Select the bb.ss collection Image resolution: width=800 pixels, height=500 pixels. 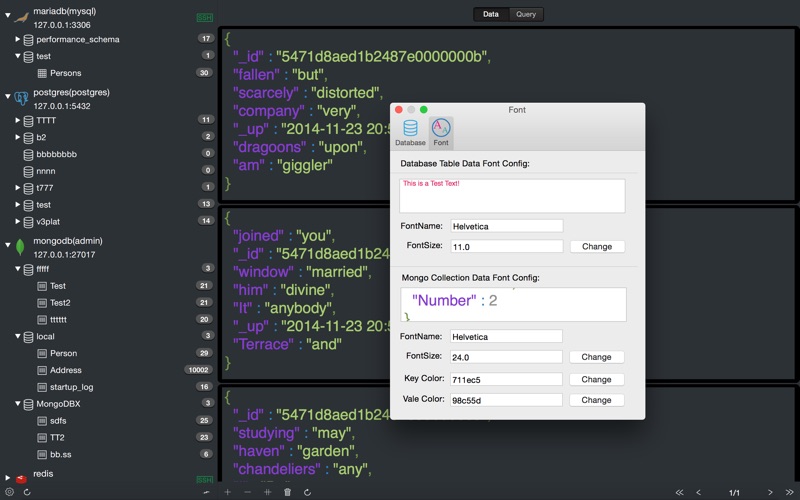coord(60,454)
